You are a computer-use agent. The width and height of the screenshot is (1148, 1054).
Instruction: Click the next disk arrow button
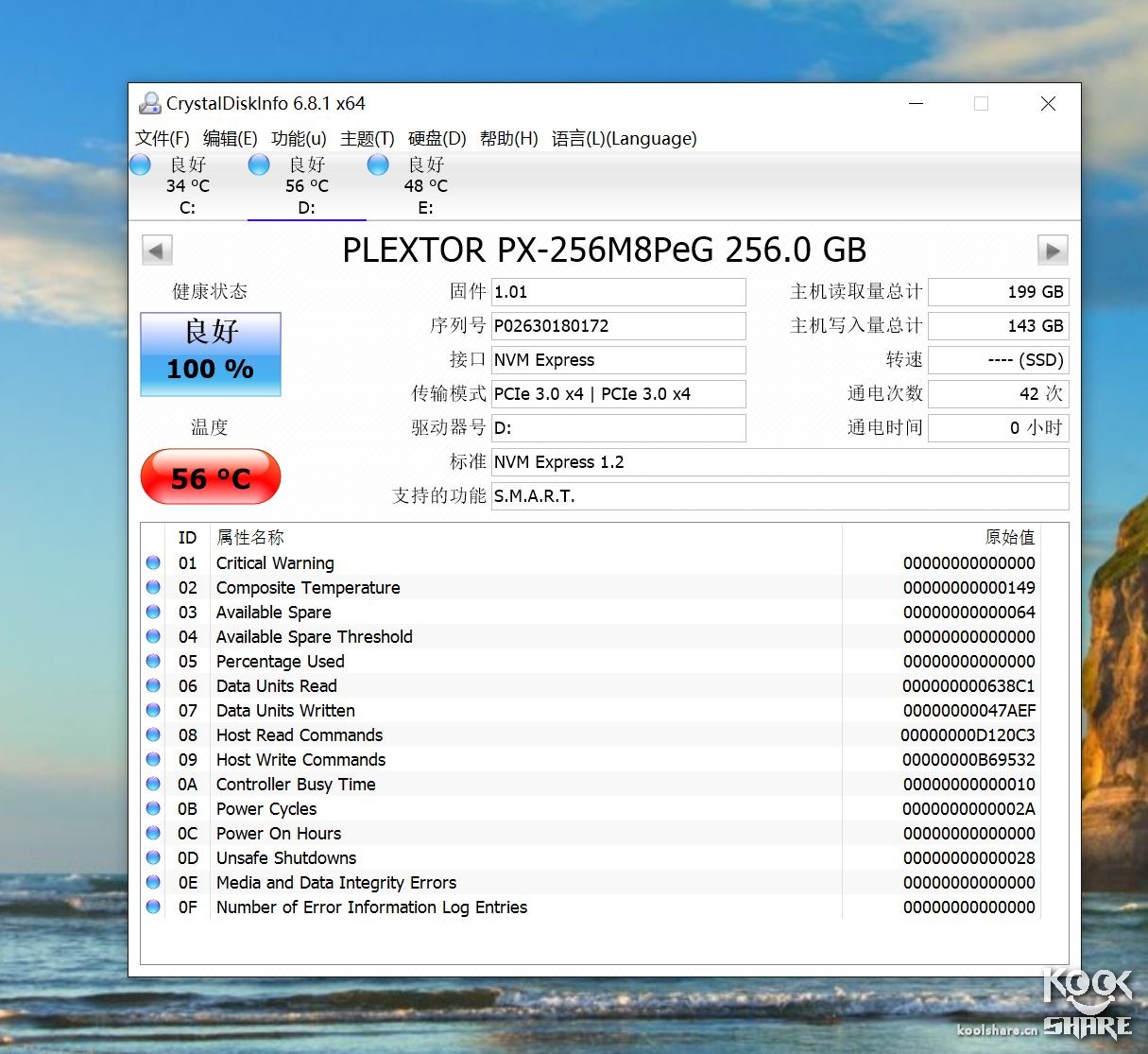(x=1053, y=250)
